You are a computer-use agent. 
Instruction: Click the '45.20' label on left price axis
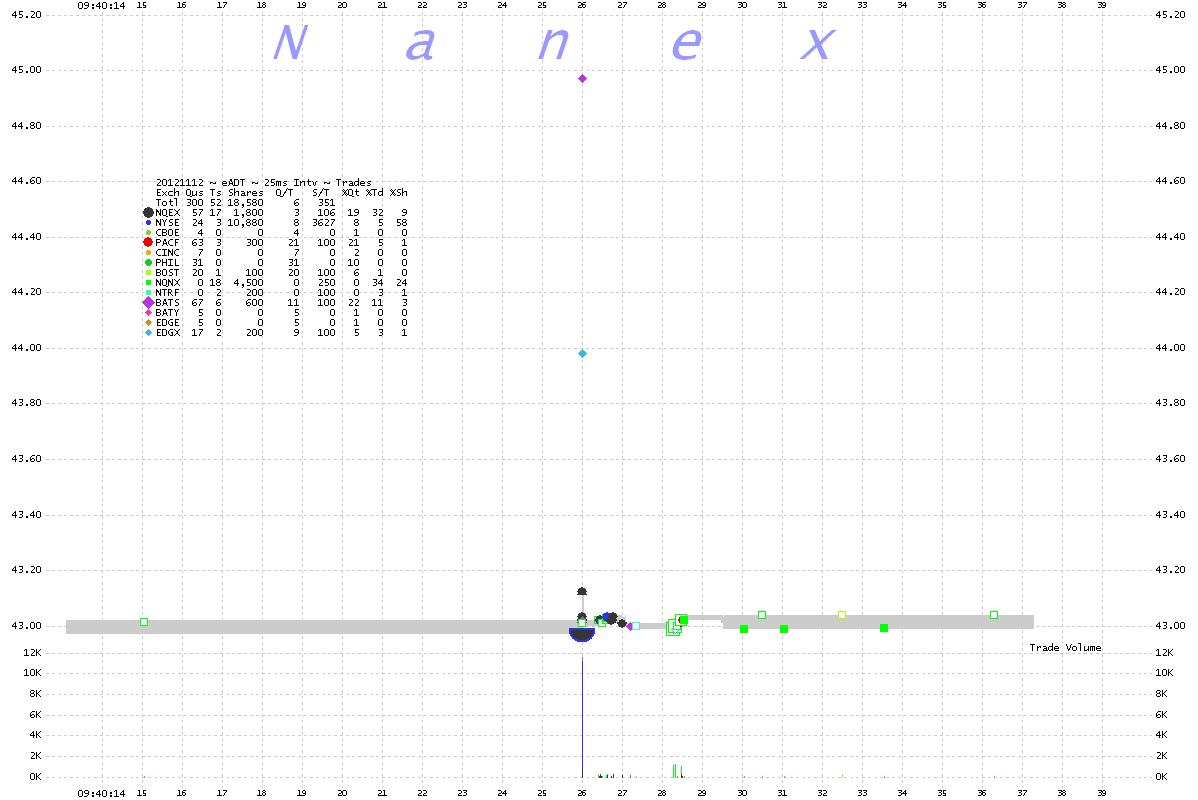click(x=26, y=15)
